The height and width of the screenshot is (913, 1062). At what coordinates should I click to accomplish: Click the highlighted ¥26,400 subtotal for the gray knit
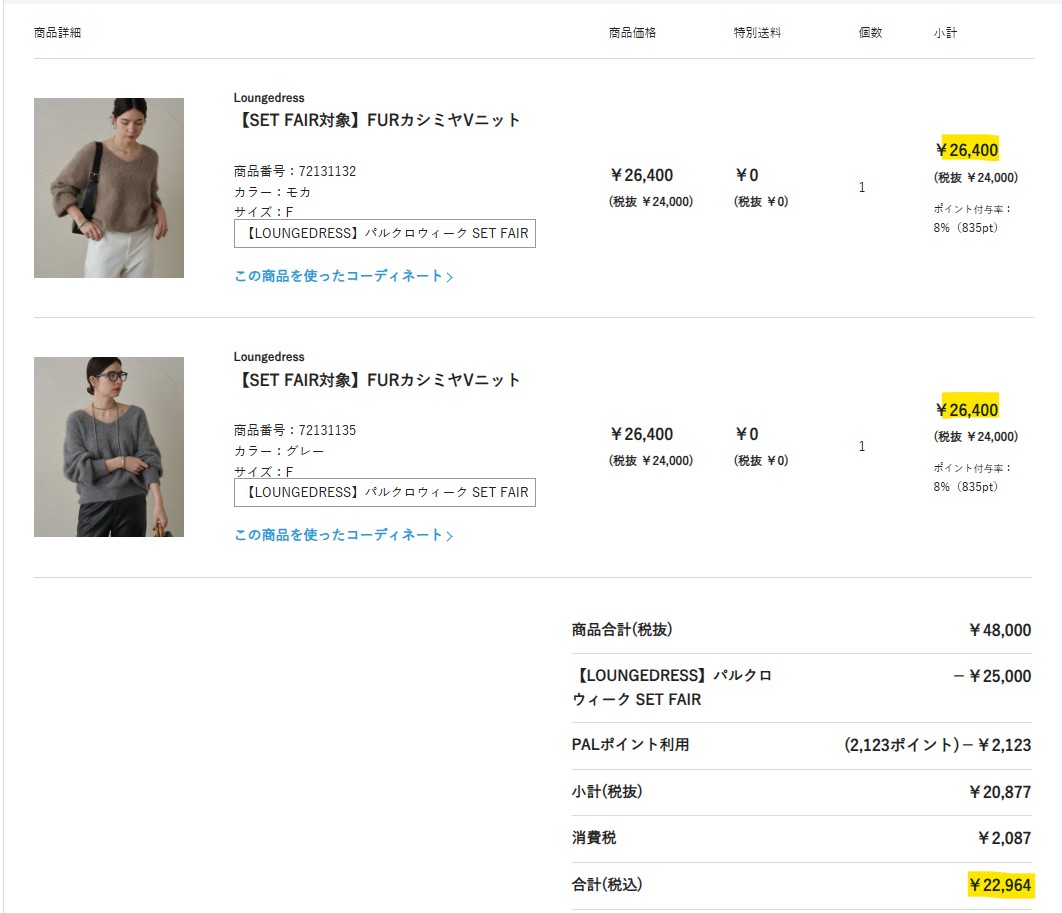click(x=967, y=410)
